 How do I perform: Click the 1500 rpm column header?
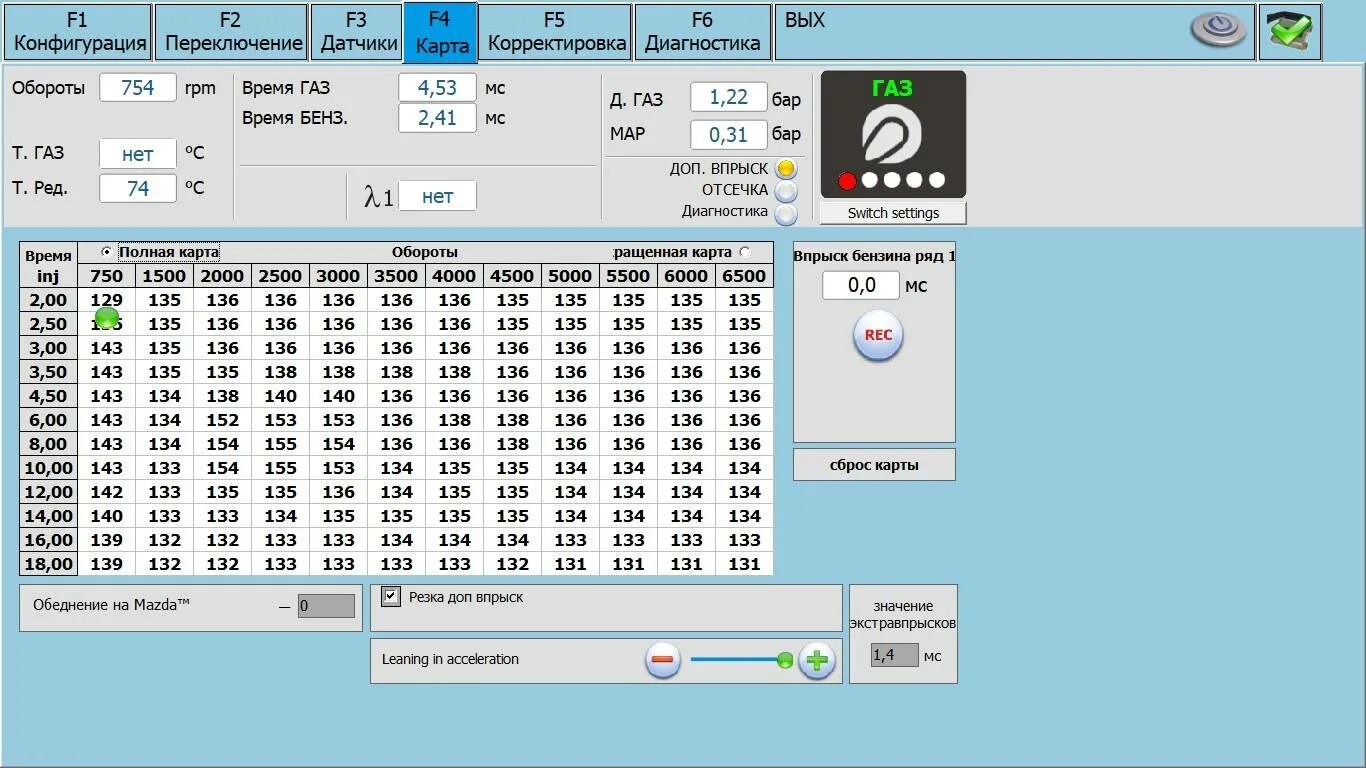[x=165, y=276]
